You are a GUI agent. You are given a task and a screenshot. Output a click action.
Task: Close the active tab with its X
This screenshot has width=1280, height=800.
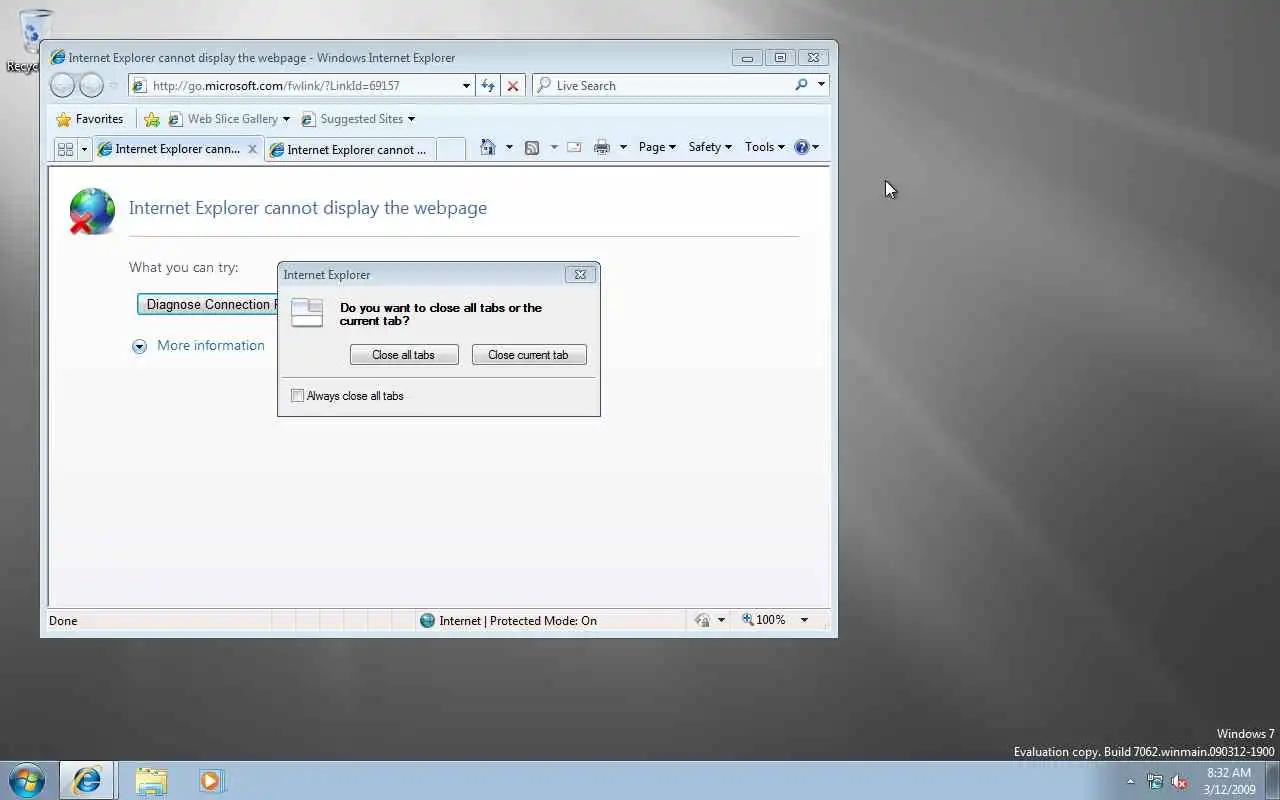click(252, 149)
